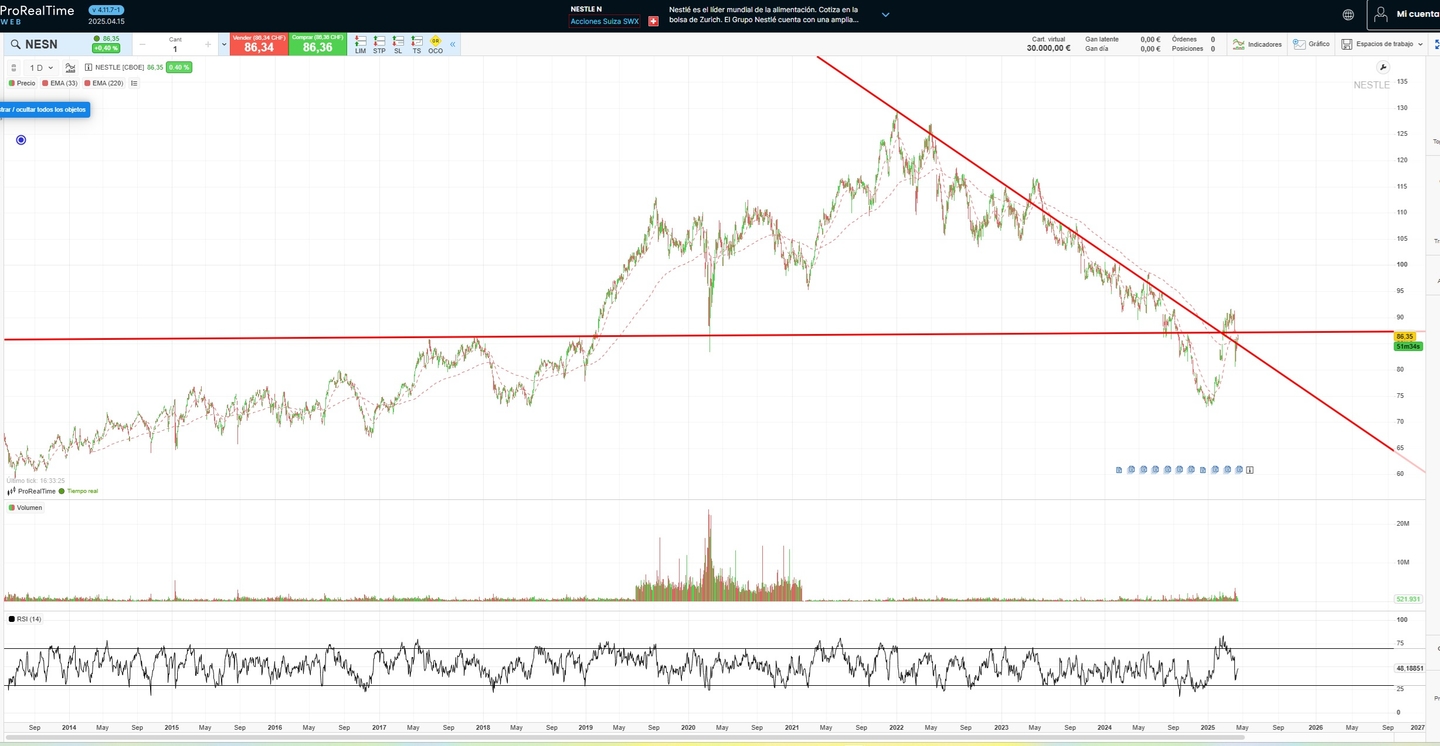Click the NESTLE instrument info icon
The height and width of the screenshot is (746, 1440).
tap(89, 68)
